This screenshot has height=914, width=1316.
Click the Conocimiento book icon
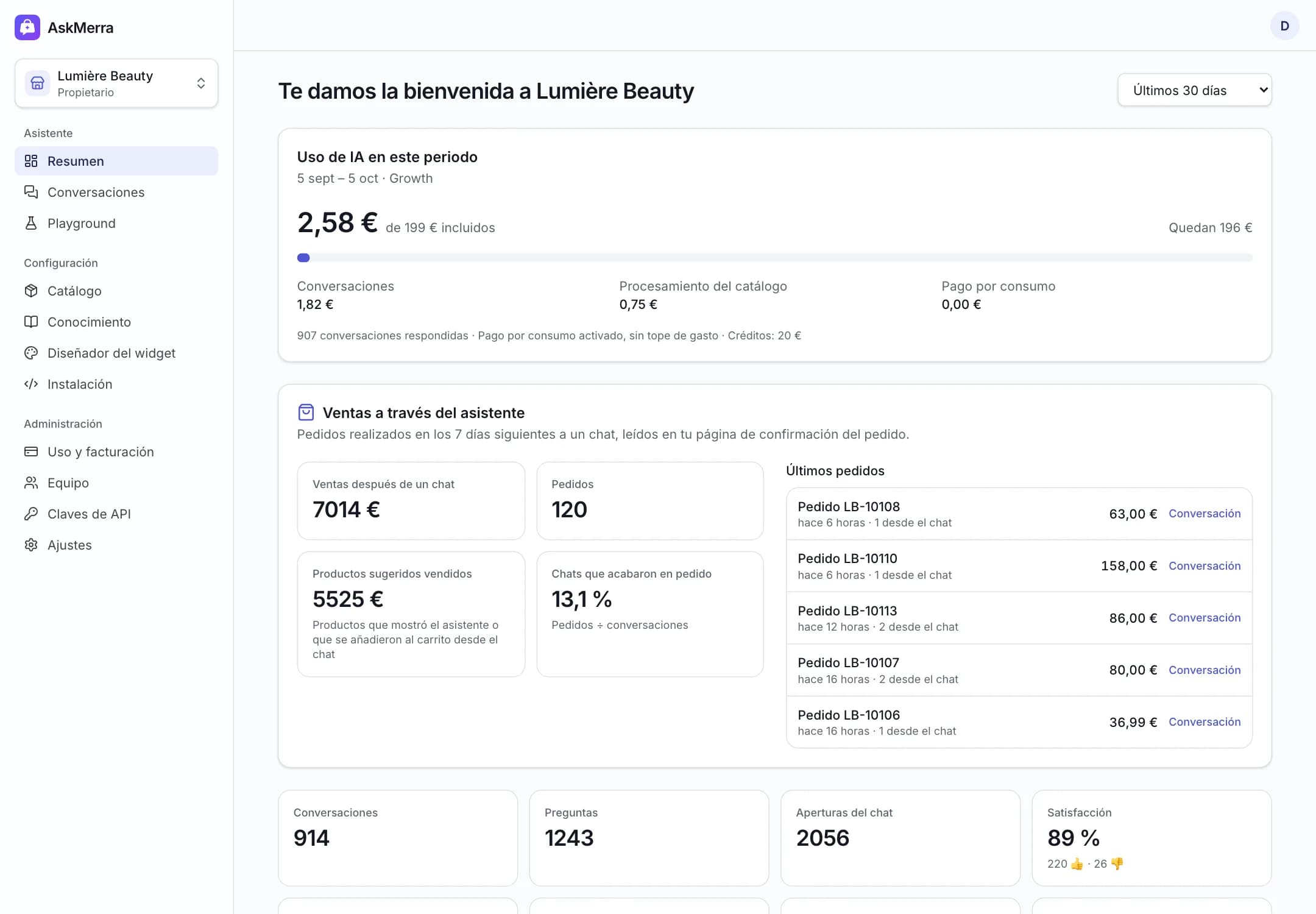(x=31, y=322)
